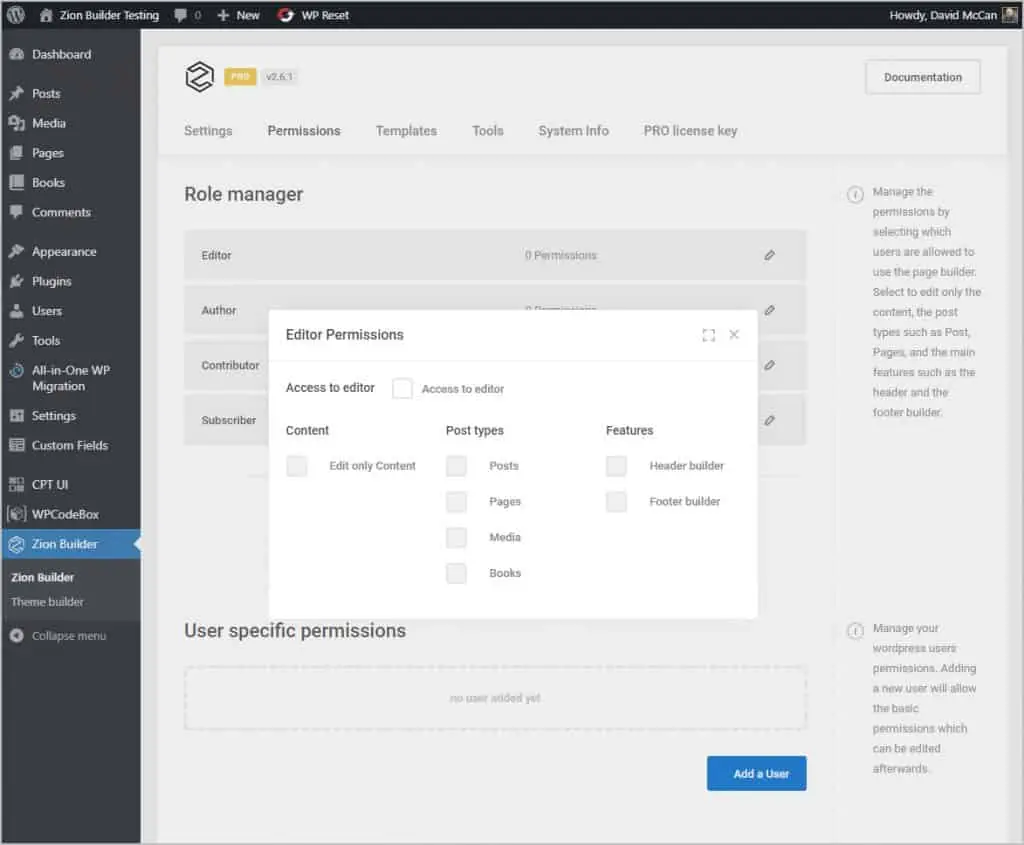Viewport: 1024px width, 845px height.
Task: Collapse the admin sidebar menu
Action: pos(60,635)
